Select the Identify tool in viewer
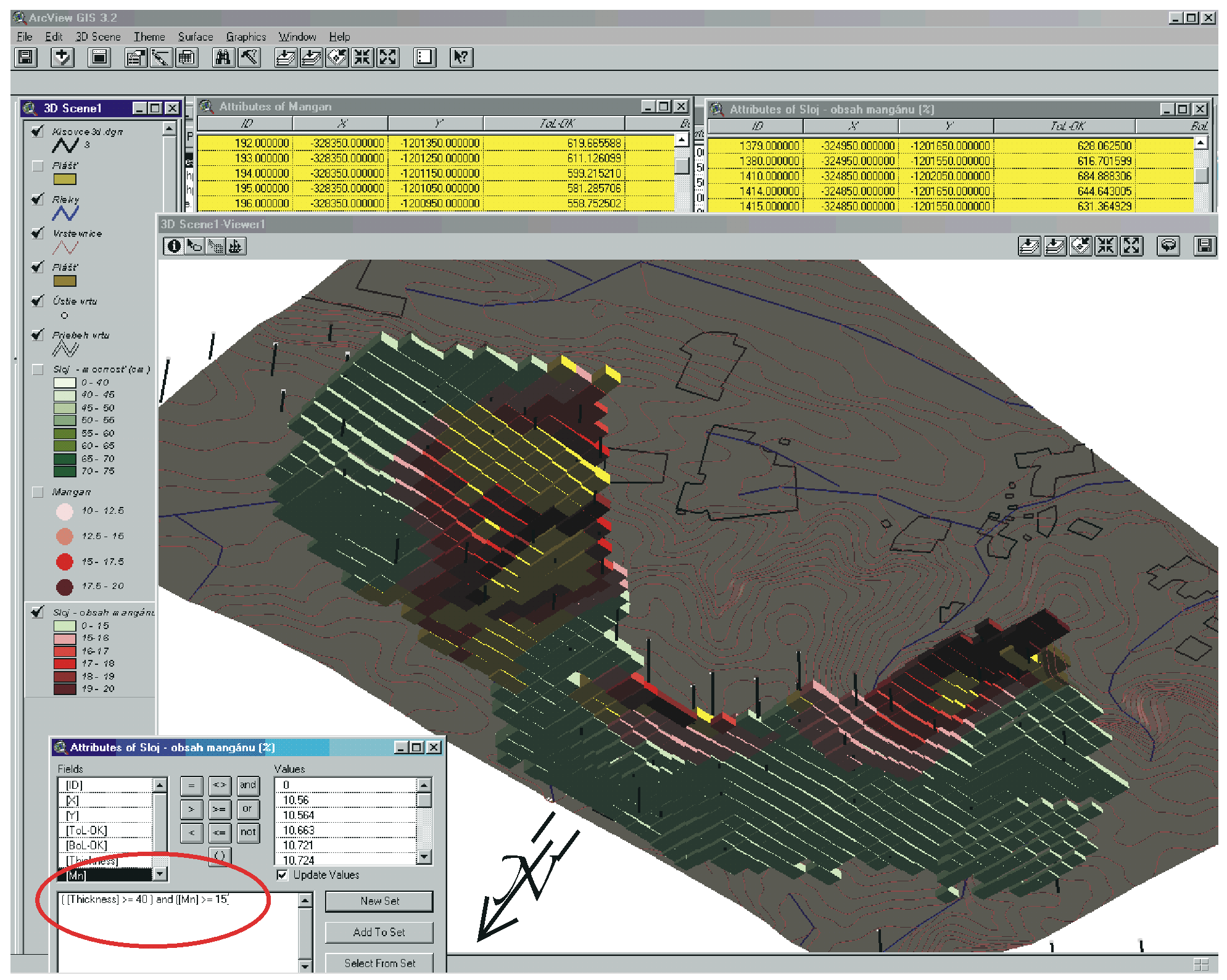Viewport: 1227px width, 980px height. click(x=174, y=246)
